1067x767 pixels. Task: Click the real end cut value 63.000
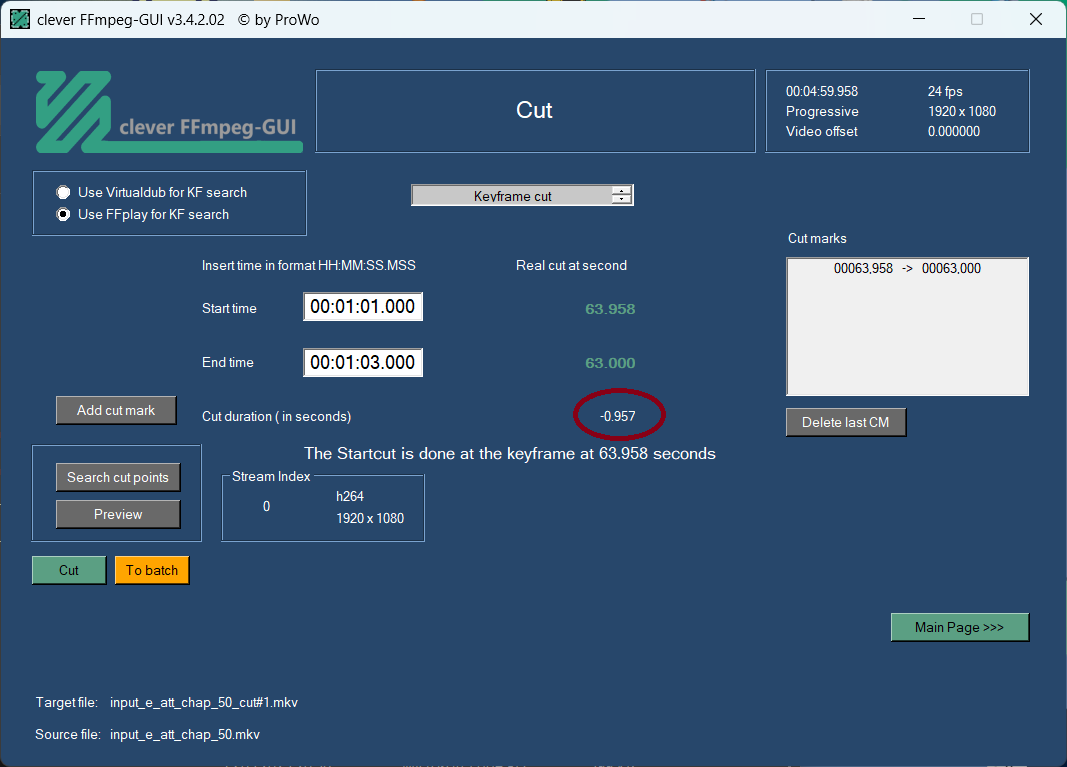point(610,363)
